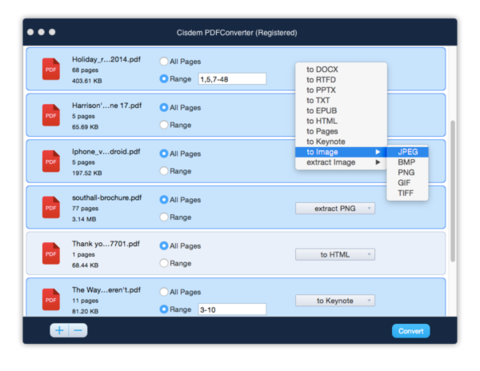Viewport: 480px width, 371px height.
Task: Choose JPEG from the image submenu
Action: [x=407, y=152]
